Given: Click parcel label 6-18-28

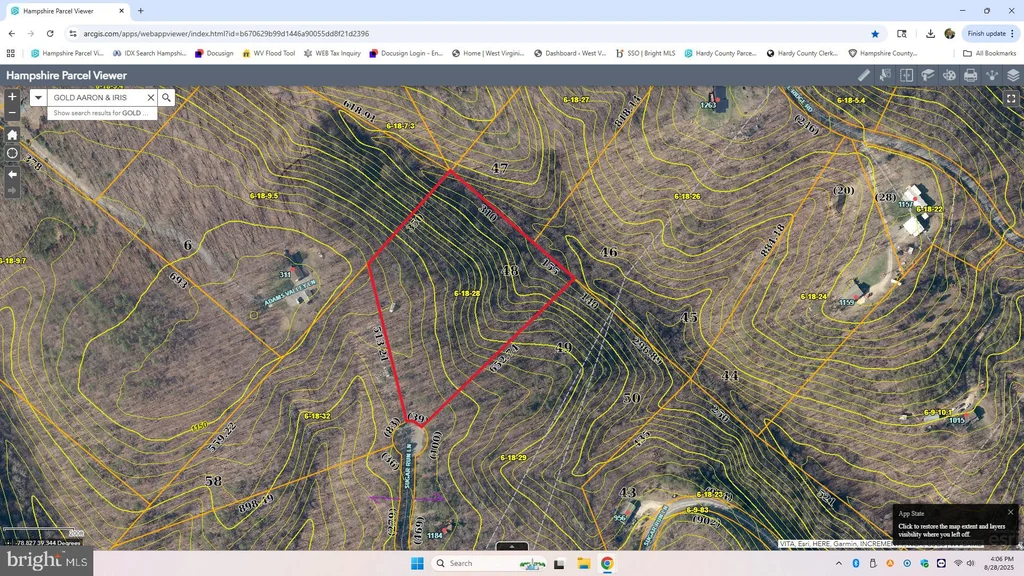Looking at the screenshot, I should click(x=466, y=293).
